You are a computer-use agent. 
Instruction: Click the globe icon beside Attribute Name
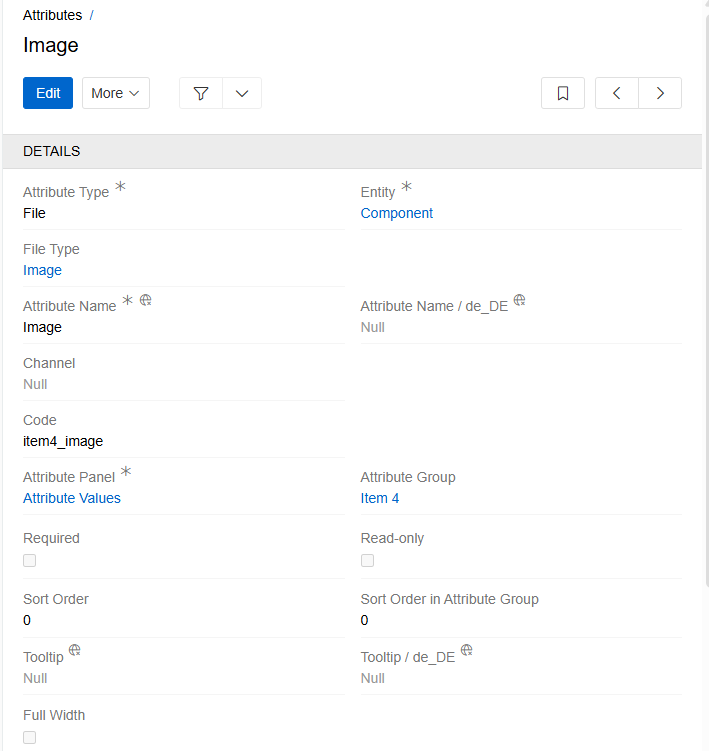click(x=146, y=300)
